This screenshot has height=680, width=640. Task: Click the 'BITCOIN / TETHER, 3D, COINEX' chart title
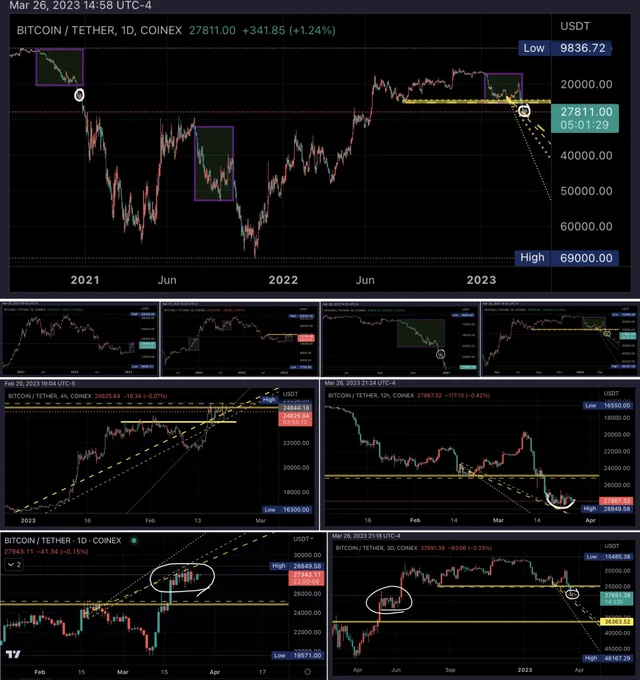pos(376,548)
